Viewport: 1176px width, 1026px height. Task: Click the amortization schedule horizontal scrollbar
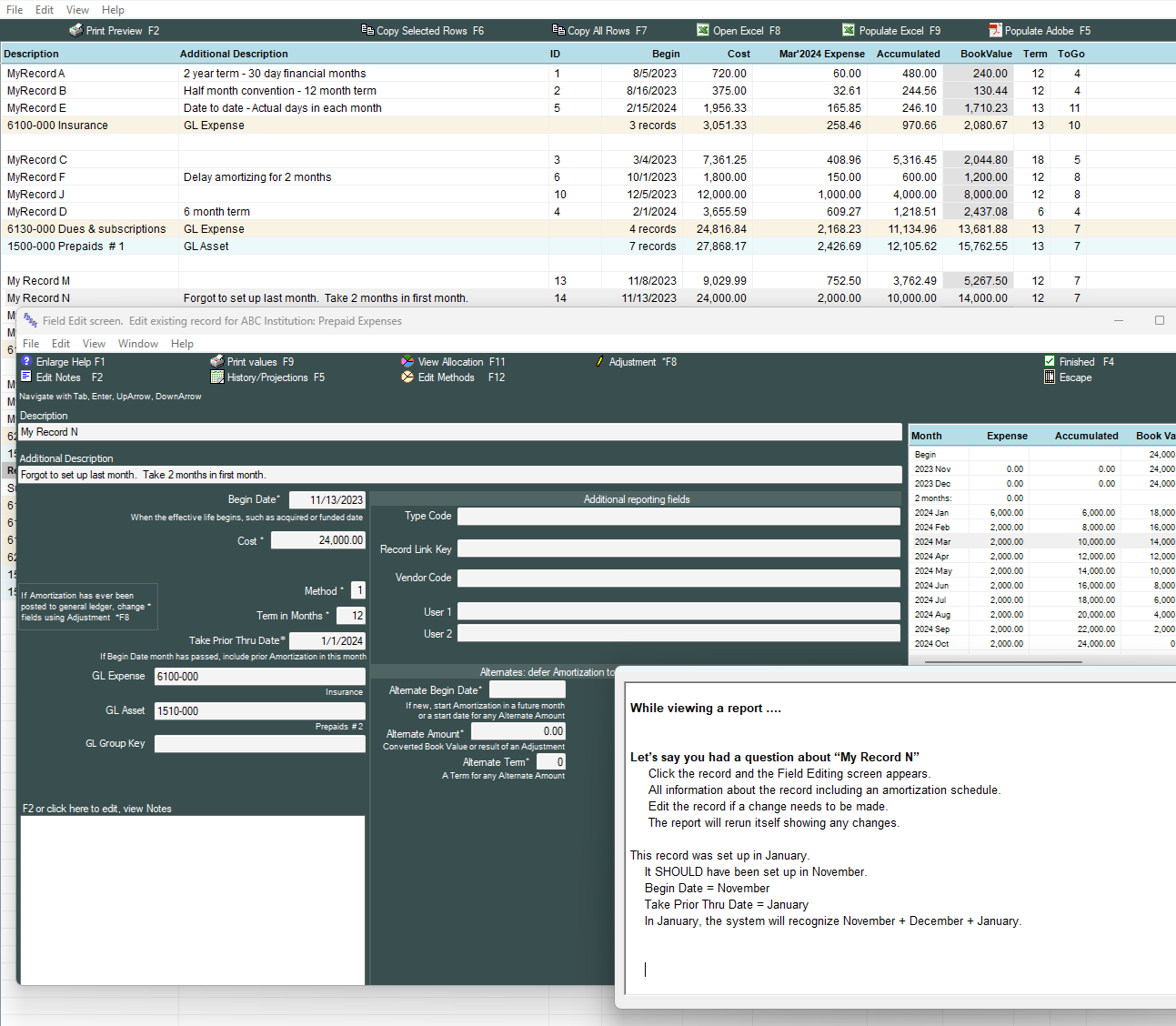click(x=1004, y=662)
